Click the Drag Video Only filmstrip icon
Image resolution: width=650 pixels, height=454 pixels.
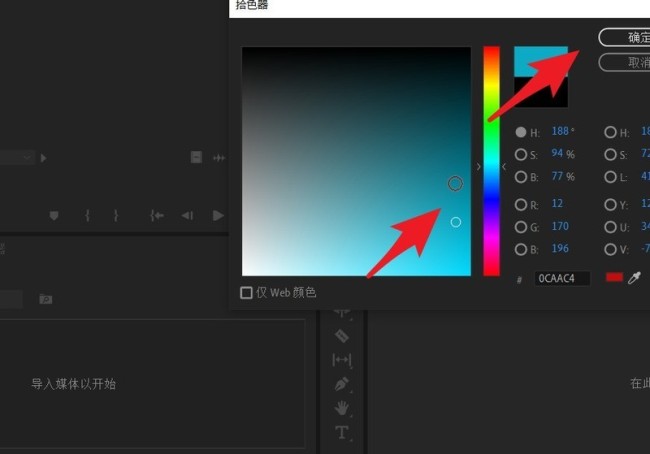pyautogui.click(x=196, y=157)
